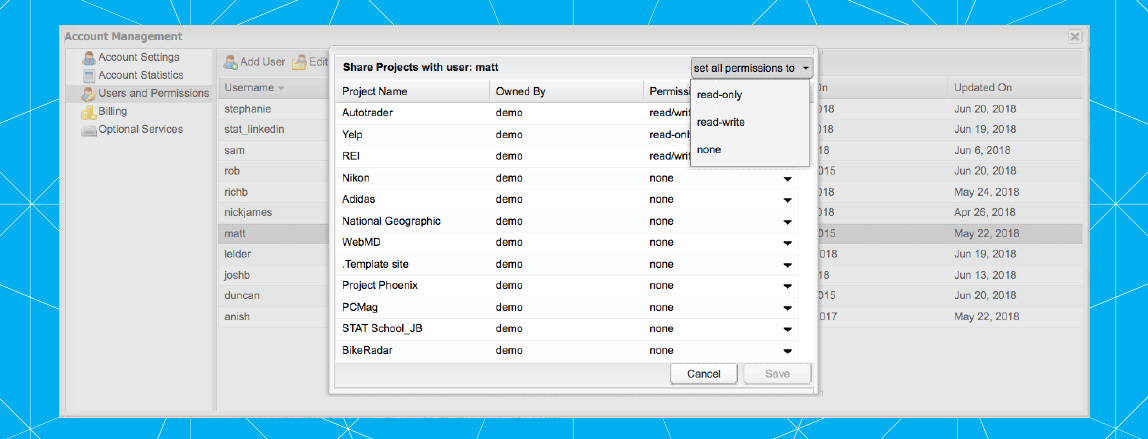The height and width of the screenshot is (439, 1148).
Task: Choose read-only from the permissions menu
Action: pyautogui.click(x=719, y=94)
